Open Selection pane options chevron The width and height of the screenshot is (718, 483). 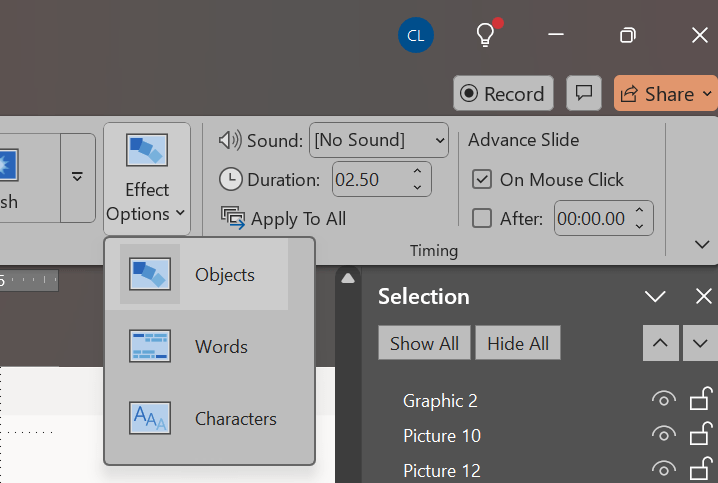(x=655, y=296)
